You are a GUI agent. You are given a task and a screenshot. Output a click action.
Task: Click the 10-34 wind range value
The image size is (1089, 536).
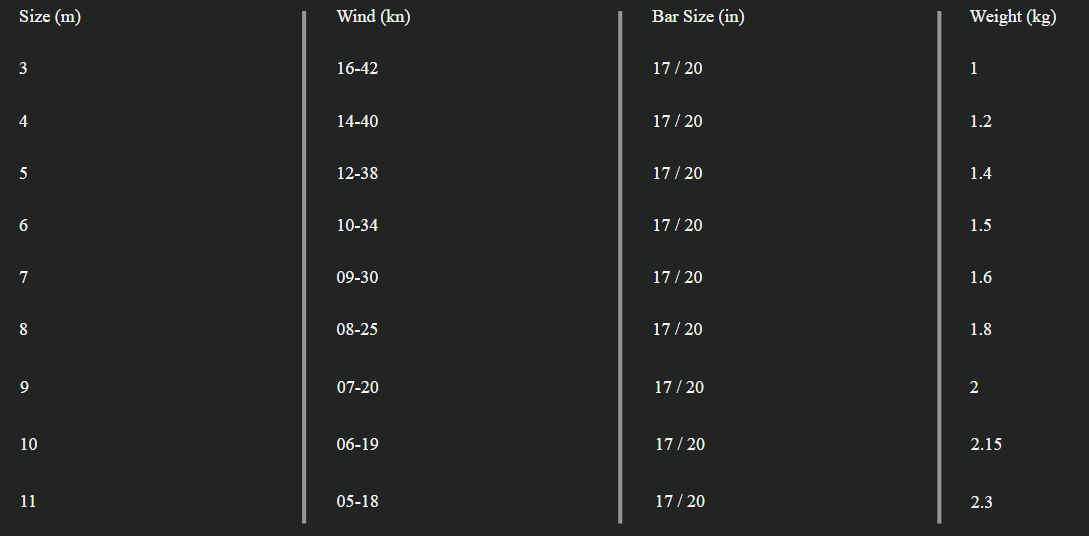click(357, 225)
